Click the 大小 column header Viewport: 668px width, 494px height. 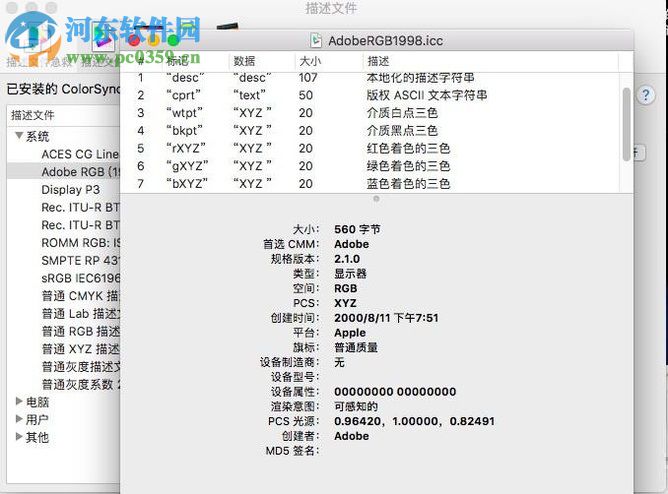[x=328, y=61]
